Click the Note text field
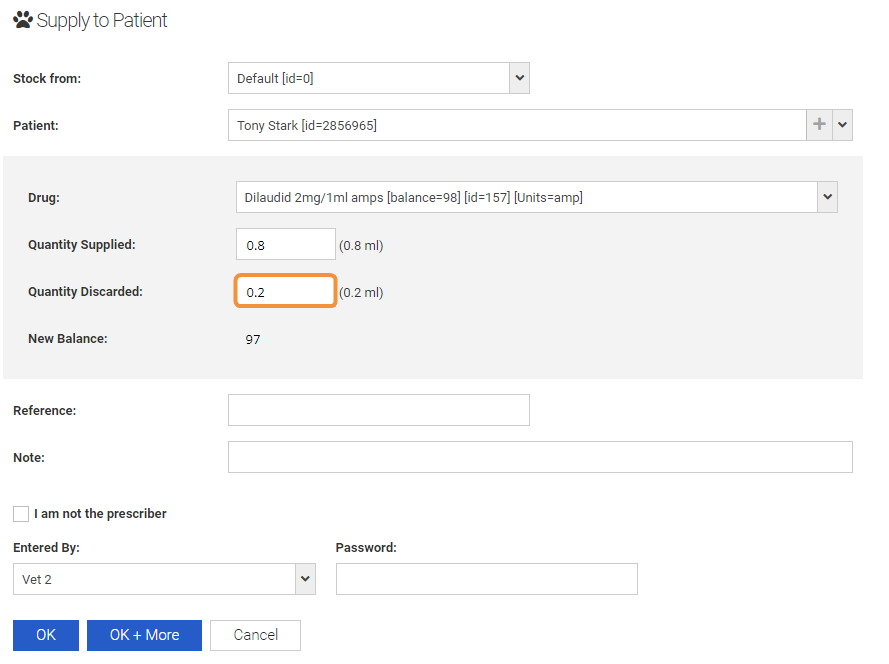889x664 pixels. point(540,457)
